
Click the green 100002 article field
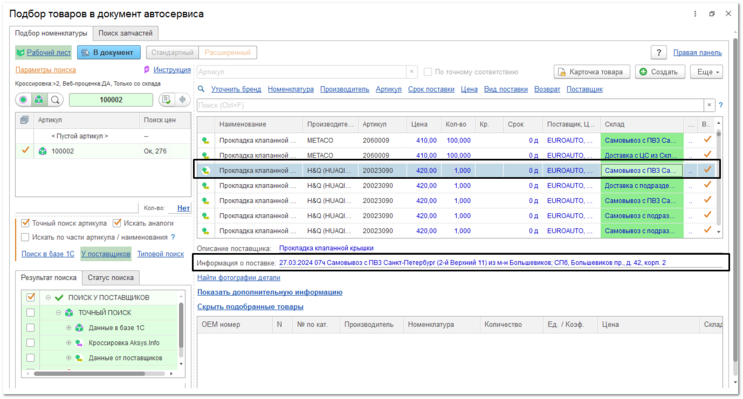(x=111, y=100)
